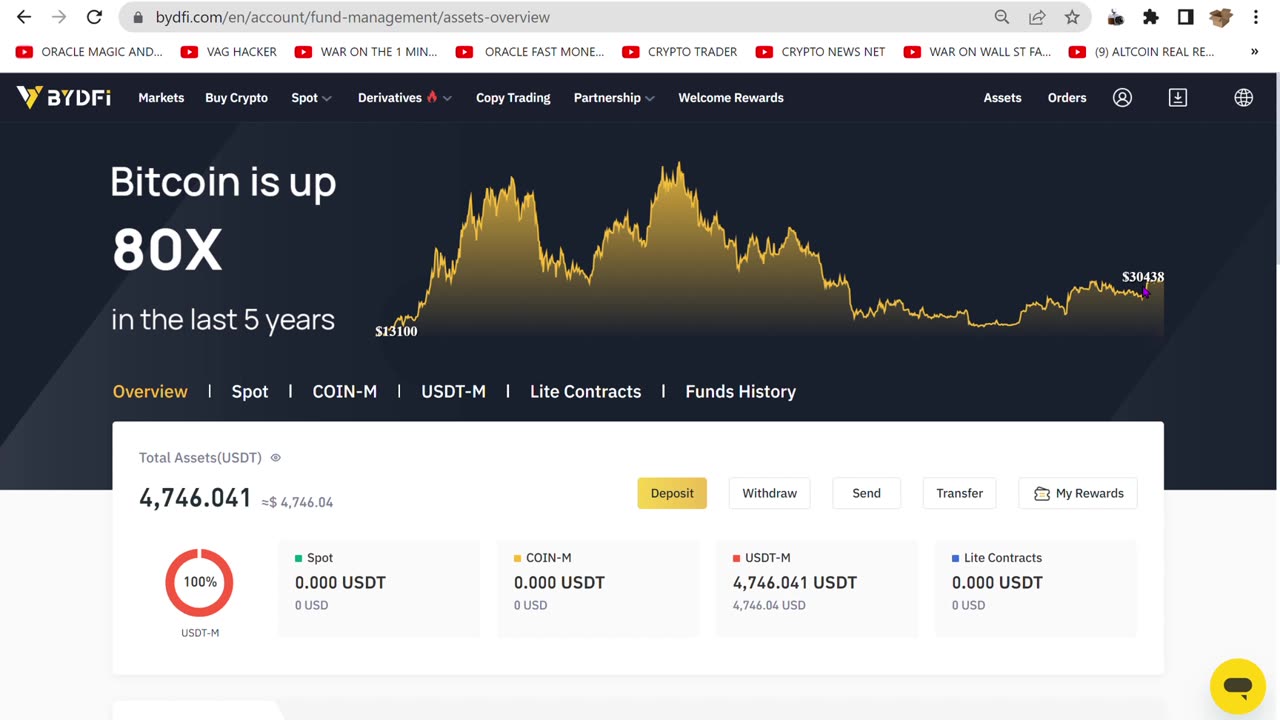Open the Chrome three-dot menu
Viewport: 1280px width, 720px height.
tap(1256, 17)
